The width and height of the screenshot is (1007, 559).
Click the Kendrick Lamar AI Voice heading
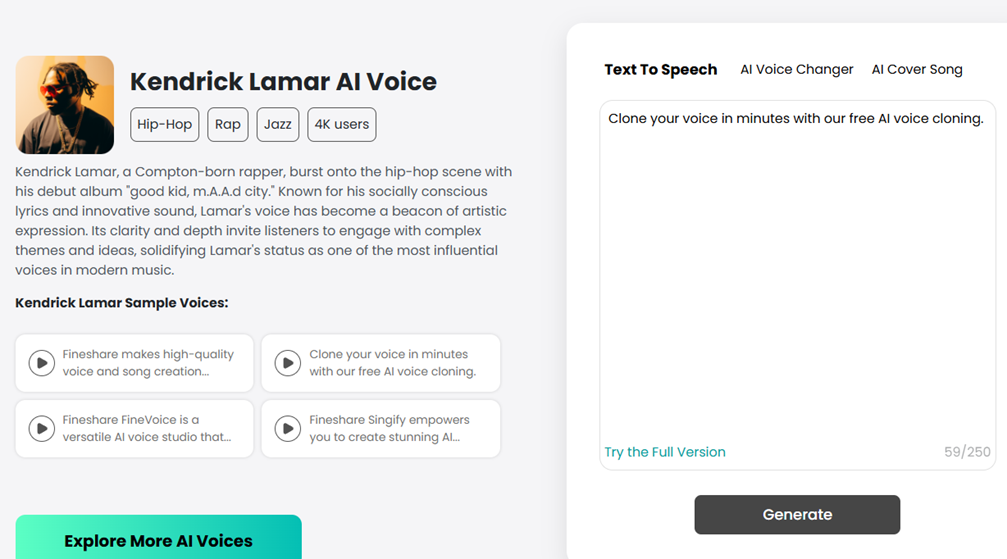pyautogui.click(x=283, y=82)
